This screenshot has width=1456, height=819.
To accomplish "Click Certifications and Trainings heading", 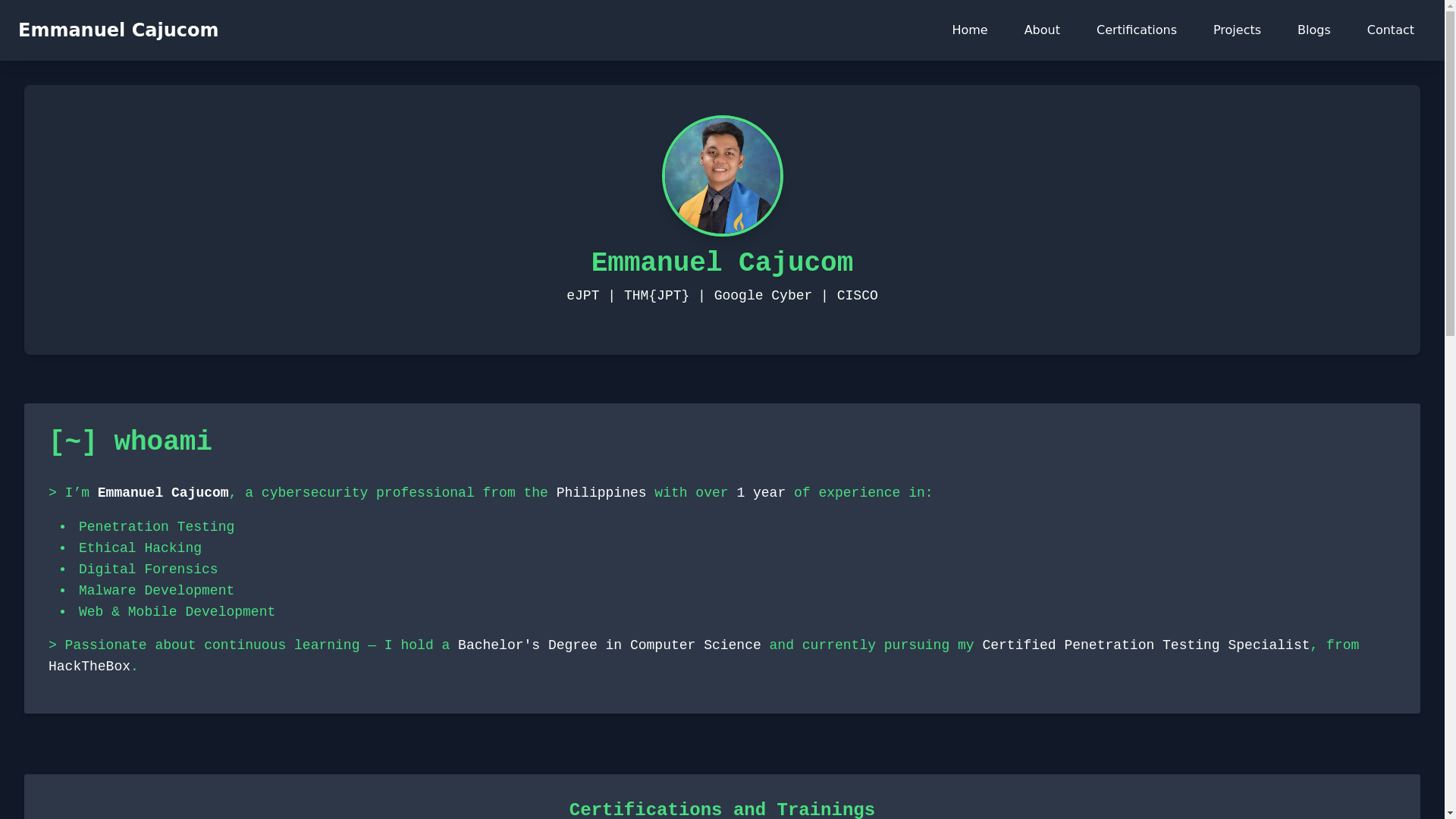I will (x=722, y=809).
